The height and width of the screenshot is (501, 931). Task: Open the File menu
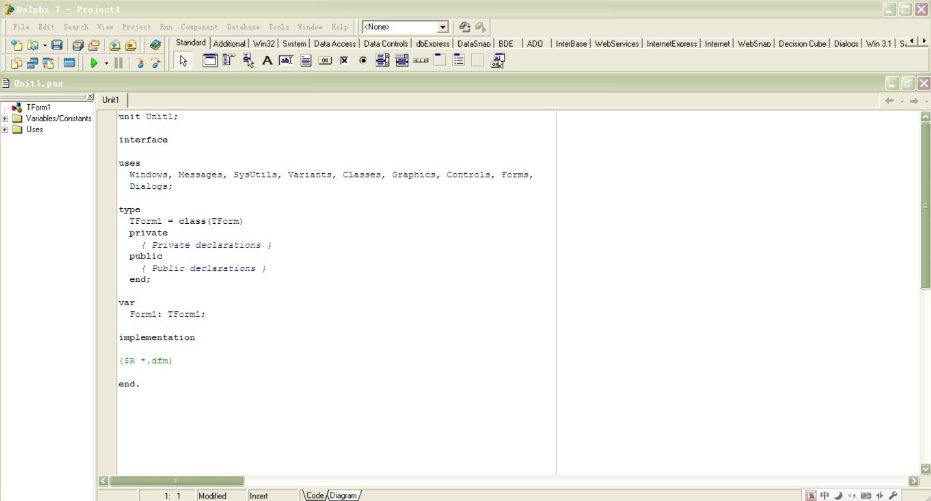coord(21,27)
